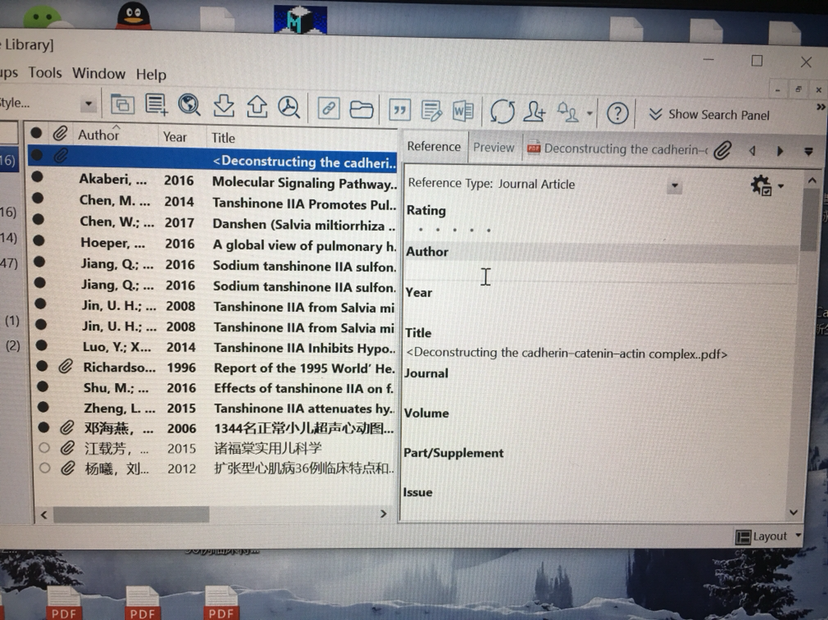Click the Help question mark icon
Screen dimensions: 828x620
(617, 113)
